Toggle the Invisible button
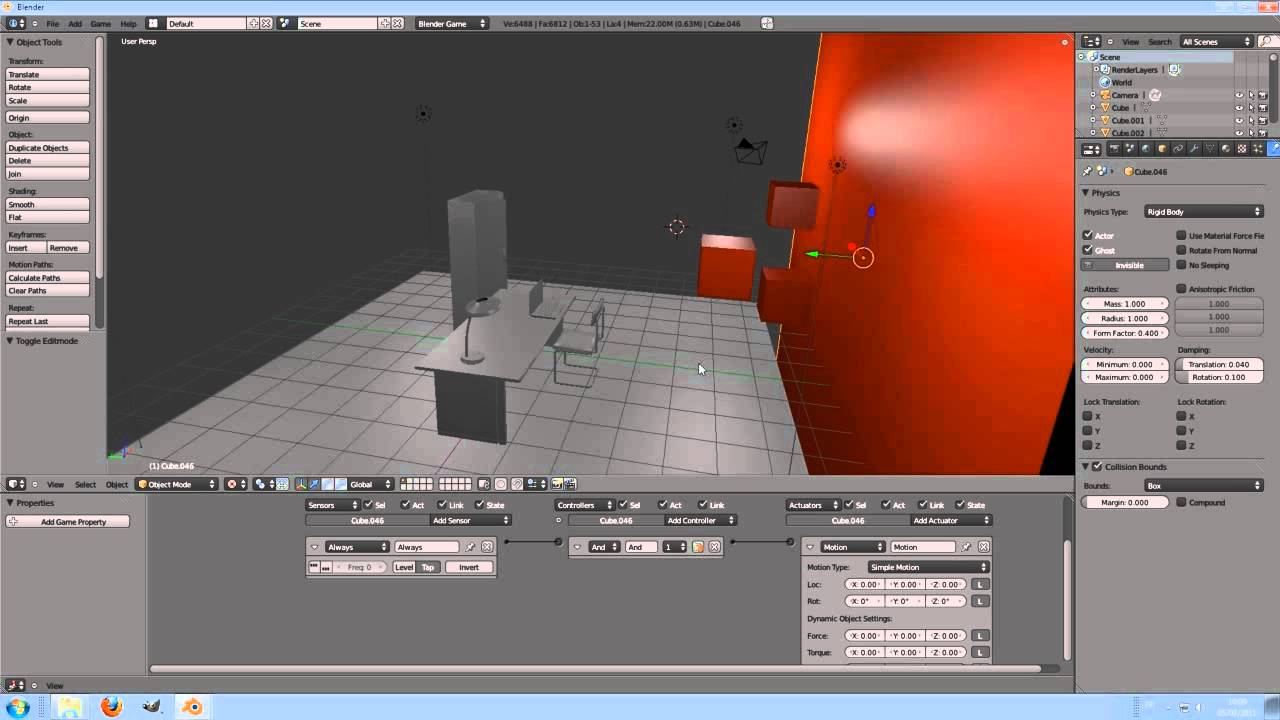 pos(1126,265)
